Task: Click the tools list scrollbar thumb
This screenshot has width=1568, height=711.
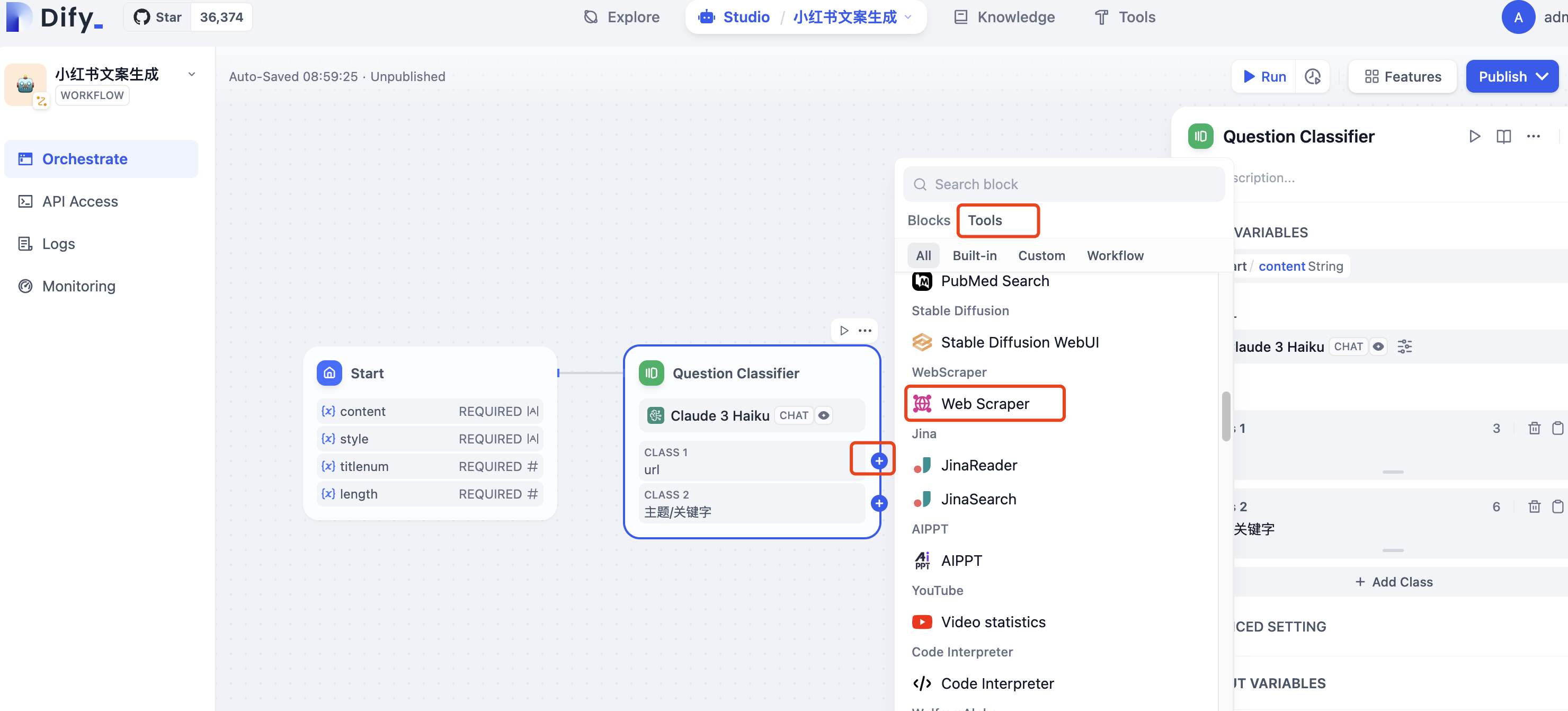Action: pyautogui.click(x=1226, y=416)
